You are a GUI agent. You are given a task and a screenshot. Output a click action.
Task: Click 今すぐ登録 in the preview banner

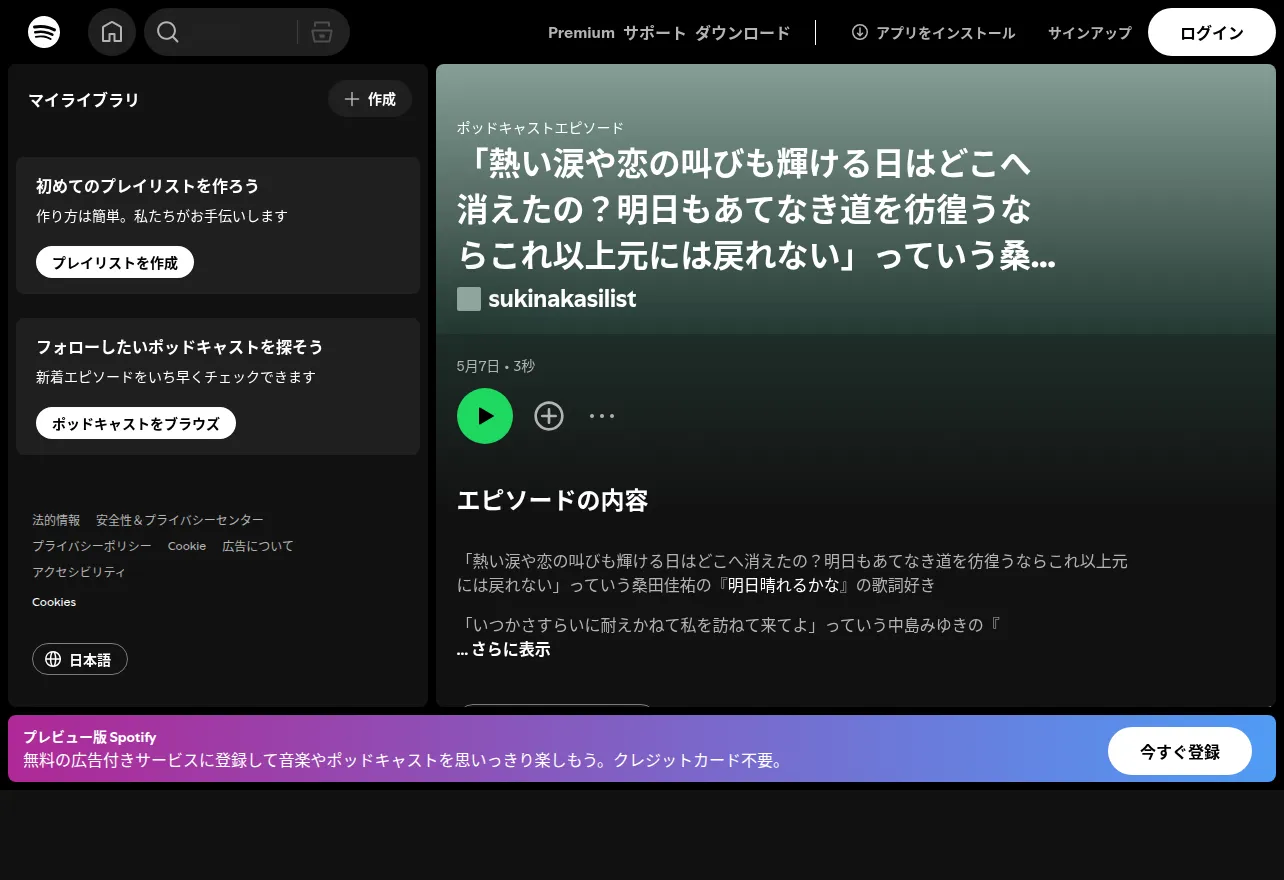pos(1180,751)
